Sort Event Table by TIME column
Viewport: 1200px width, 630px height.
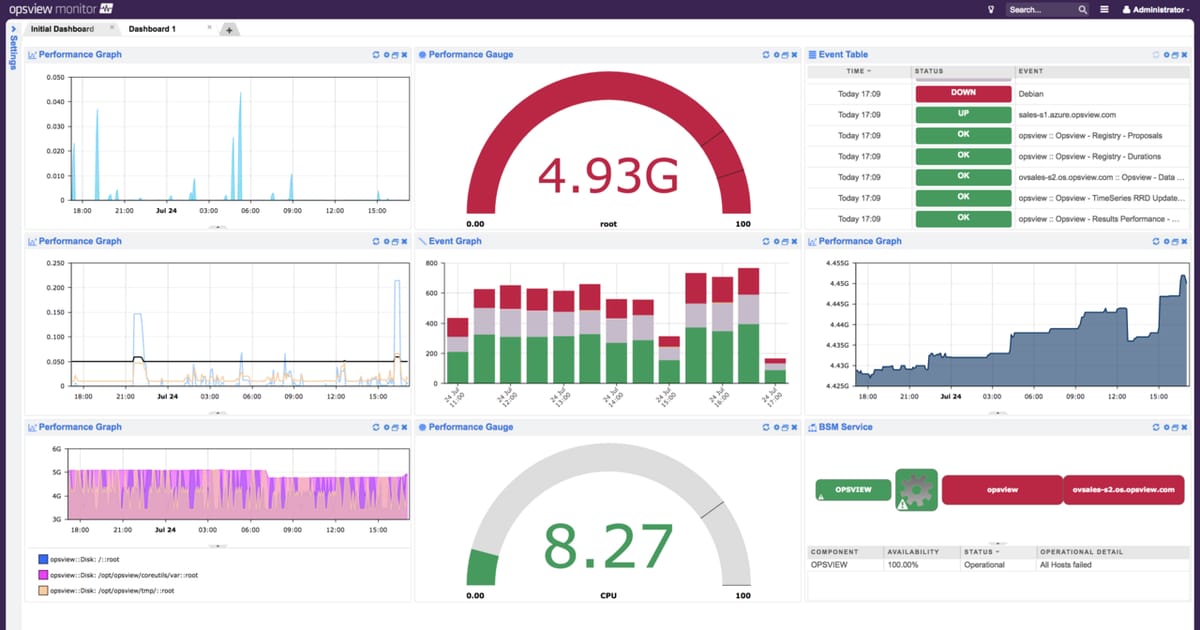(858, 71)
